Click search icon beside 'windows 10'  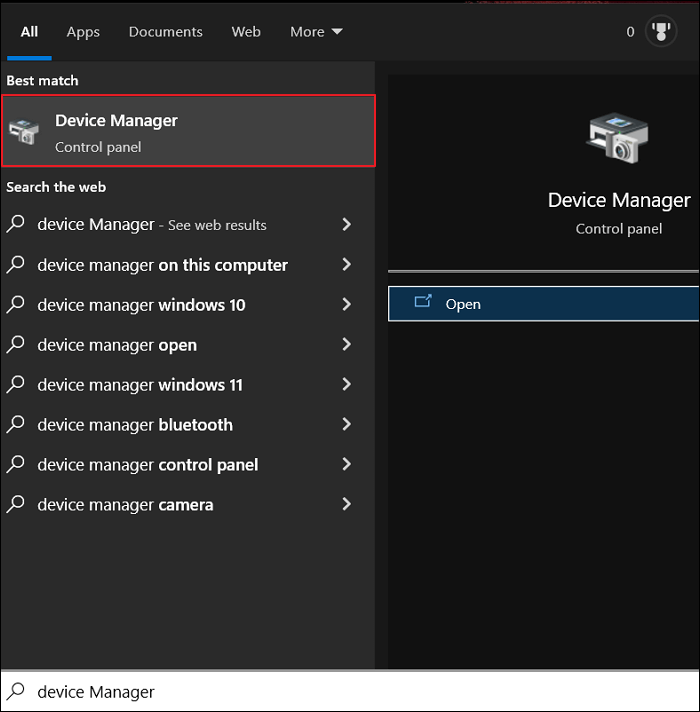tap(15, 304)
